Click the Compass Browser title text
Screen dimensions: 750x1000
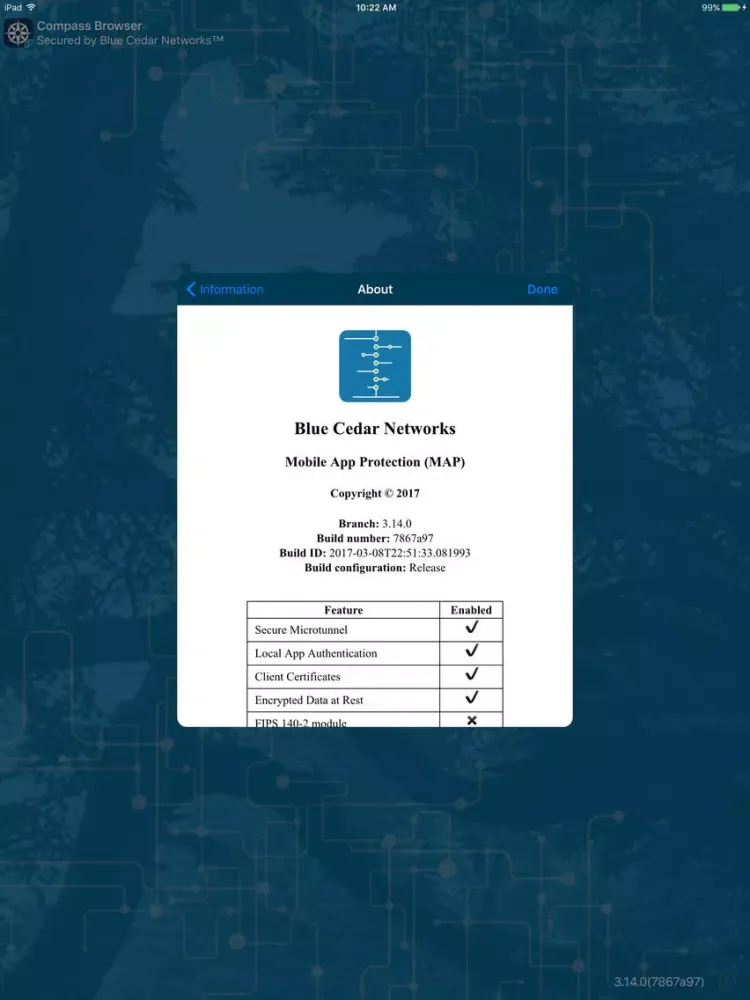(x=89, y=26)
